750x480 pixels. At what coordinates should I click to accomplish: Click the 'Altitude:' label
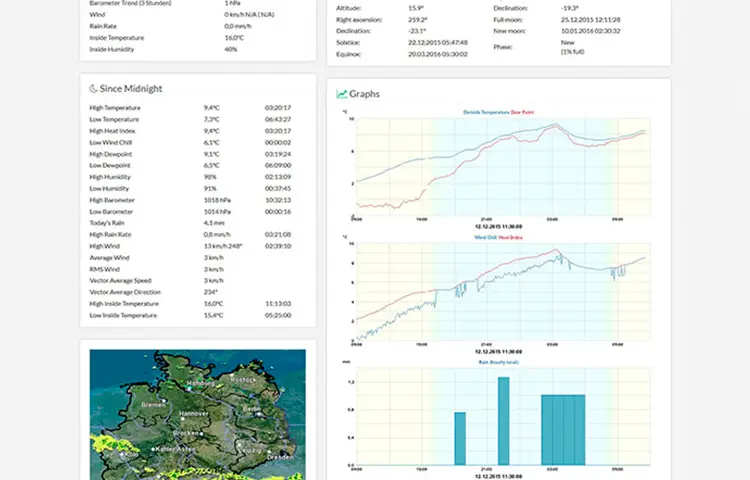click(349, 8)
